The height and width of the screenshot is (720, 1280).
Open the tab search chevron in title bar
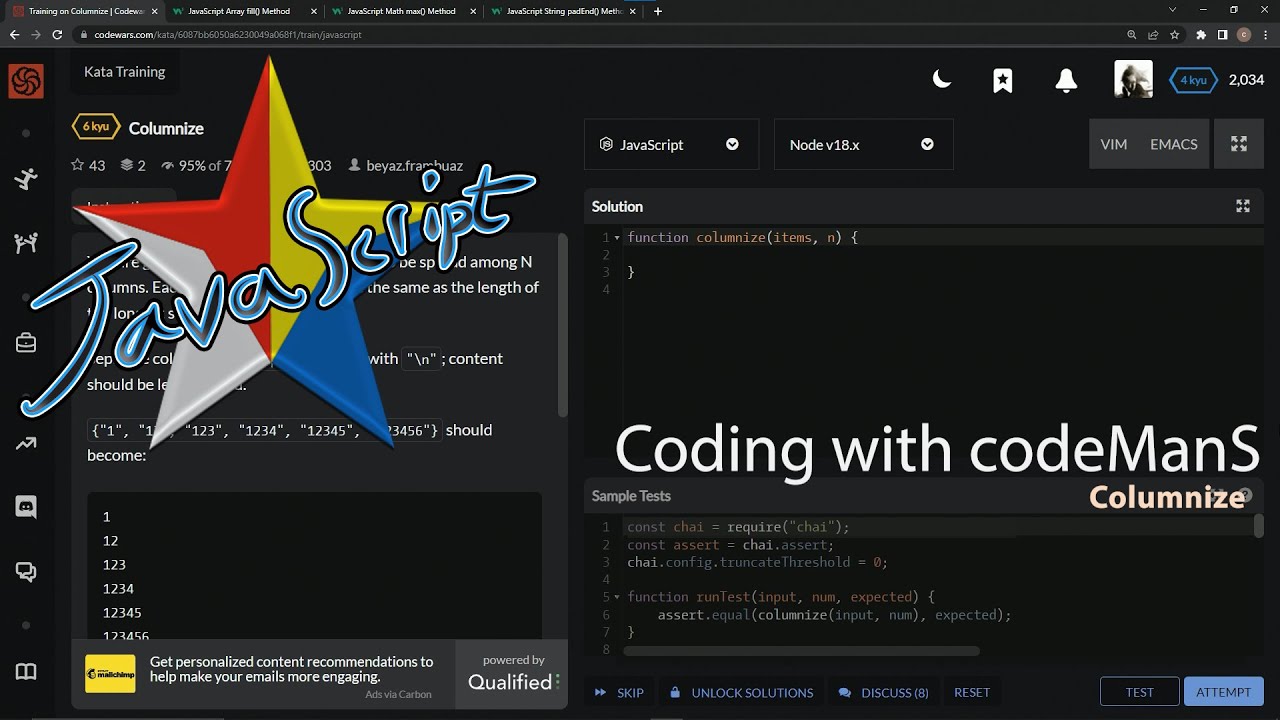point(1172,10)
